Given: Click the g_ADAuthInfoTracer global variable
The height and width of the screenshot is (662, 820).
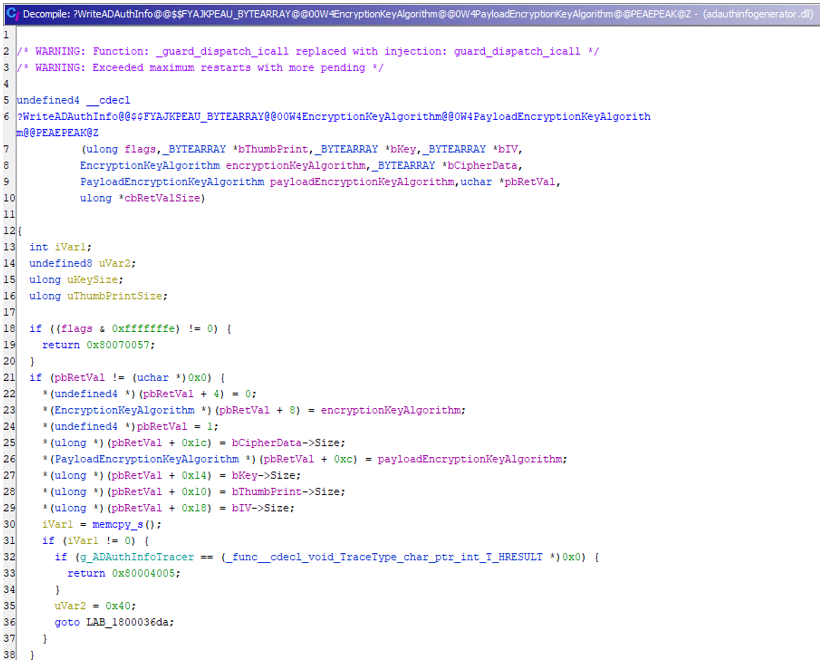Looking at the screenshot, I should coord(136,557).
